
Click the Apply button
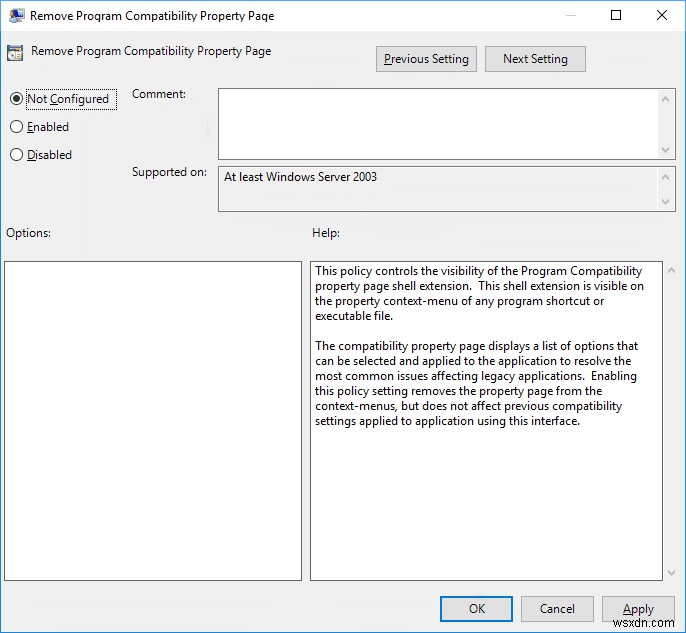tap(638, 609)
